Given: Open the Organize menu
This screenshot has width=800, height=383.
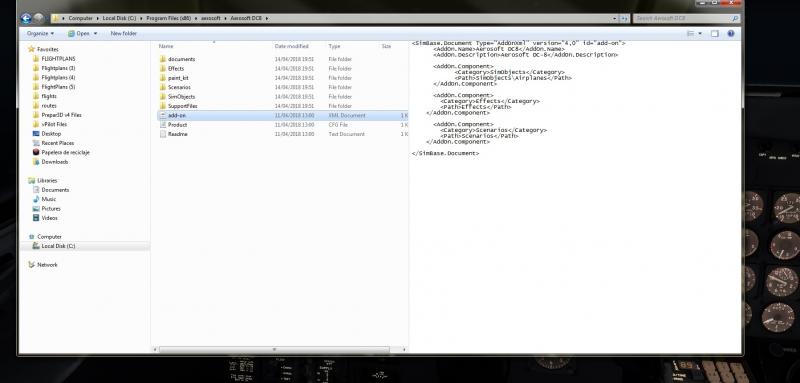Looking at the screenshot, I should tap(40, 33).
